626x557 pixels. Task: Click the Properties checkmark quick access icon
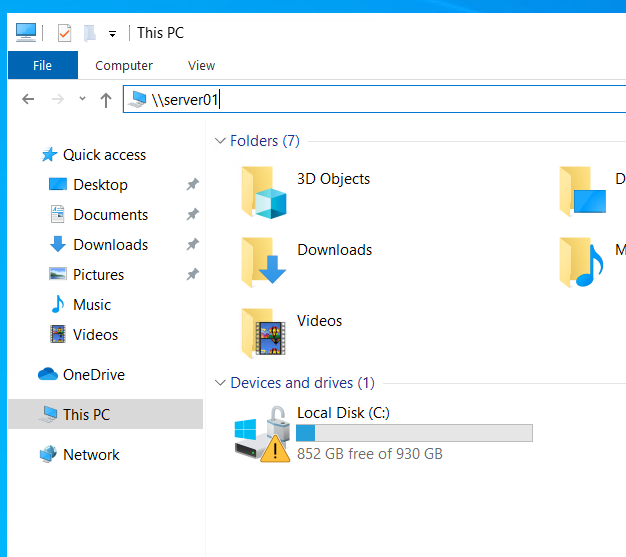pyautogui.click(x=64, y=33)
